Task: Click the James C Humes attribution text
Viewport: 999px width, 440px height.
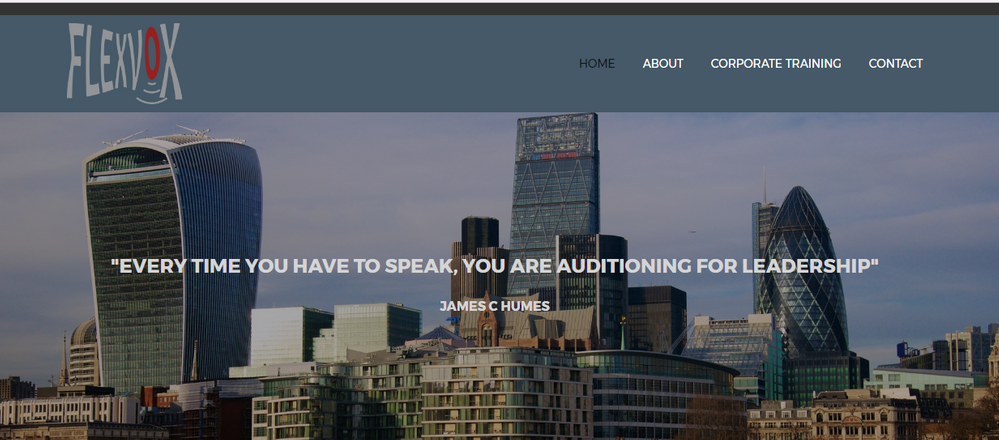Action: [x=494, y=306]
